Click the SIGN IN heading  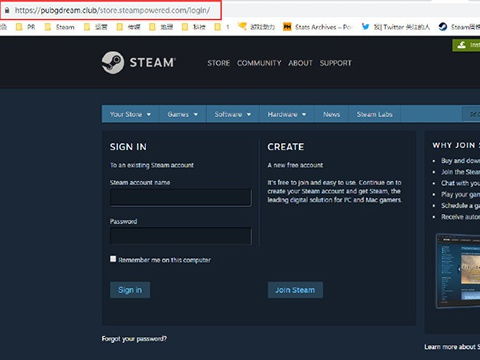[x=128, y=147]
